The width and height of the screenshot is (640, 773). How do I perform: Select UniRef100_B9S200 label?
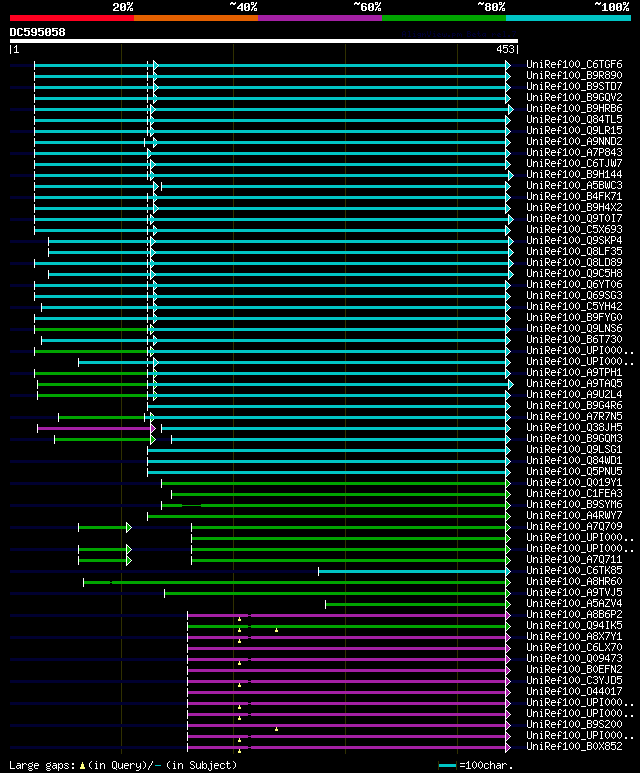tap(574, 724)
